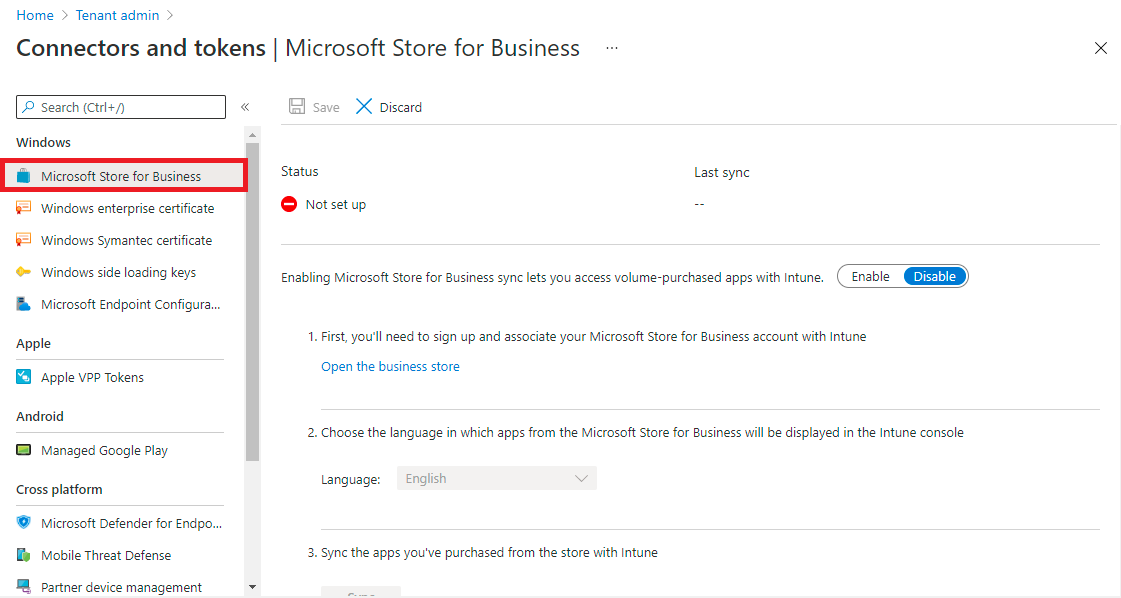Click the Microsoft Endpoint Configuration icon
This screenshot has width=1121, height=598.
24,304
